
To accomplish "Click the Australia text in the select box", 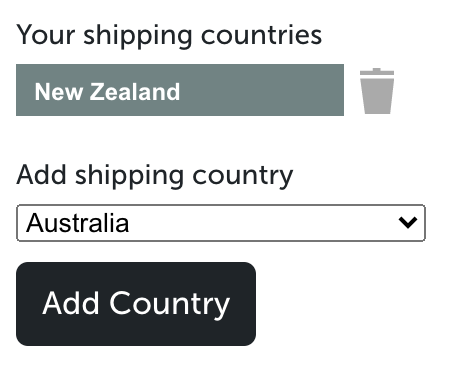I will pos(77,223).
